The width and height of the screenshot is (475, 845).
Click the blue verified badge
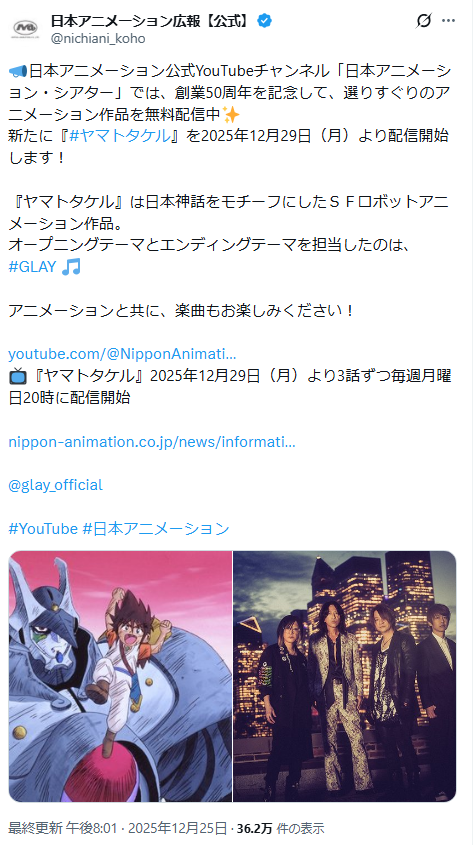click(264, 21)
